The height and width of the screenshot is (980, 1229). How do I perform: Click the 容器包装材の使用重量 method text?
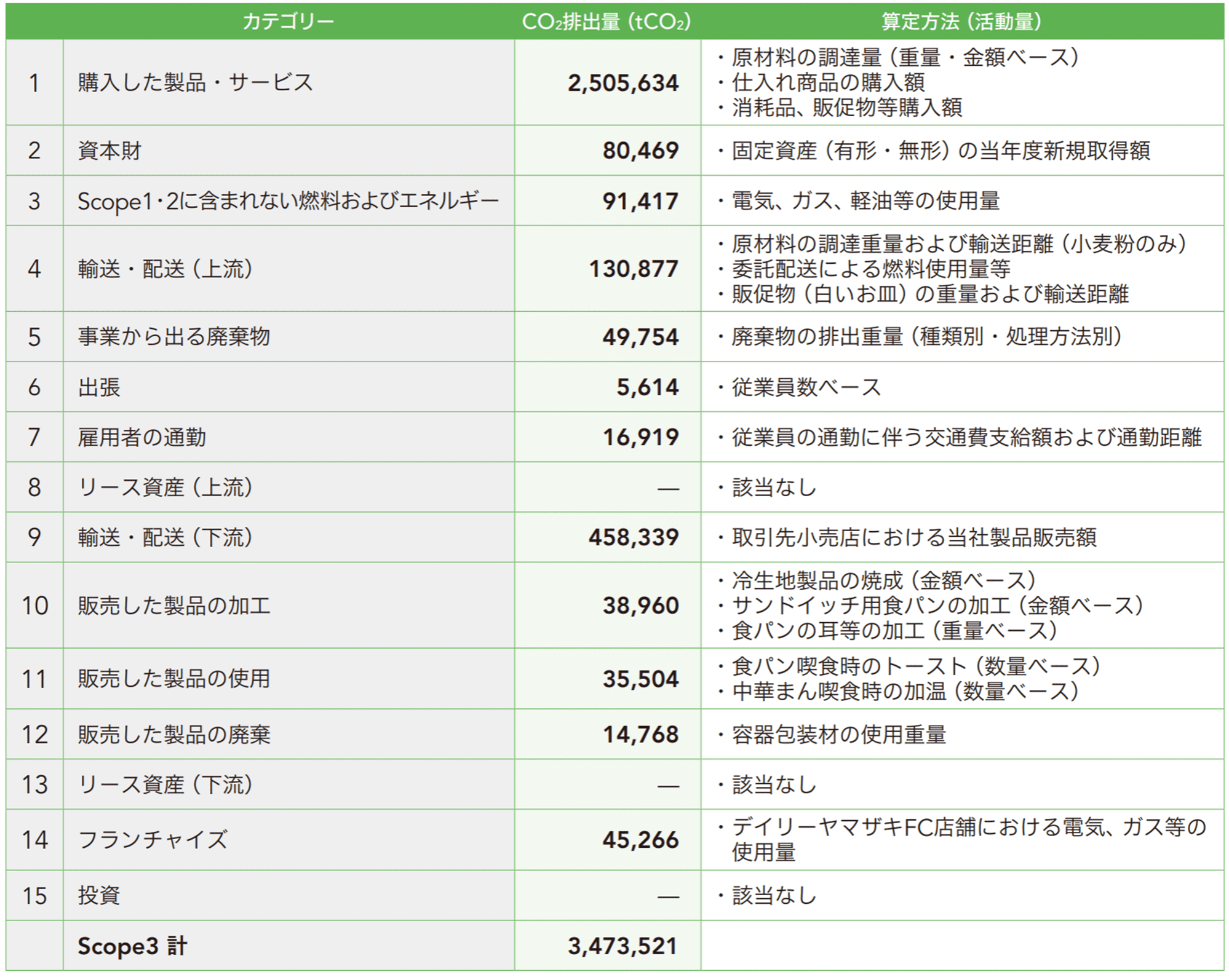838,735
